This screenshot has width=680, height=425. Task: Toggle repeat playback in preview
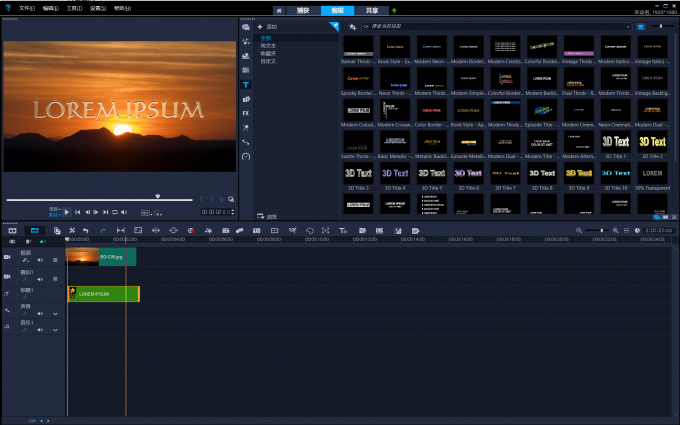pyautogui.click(x=115, y=212)
